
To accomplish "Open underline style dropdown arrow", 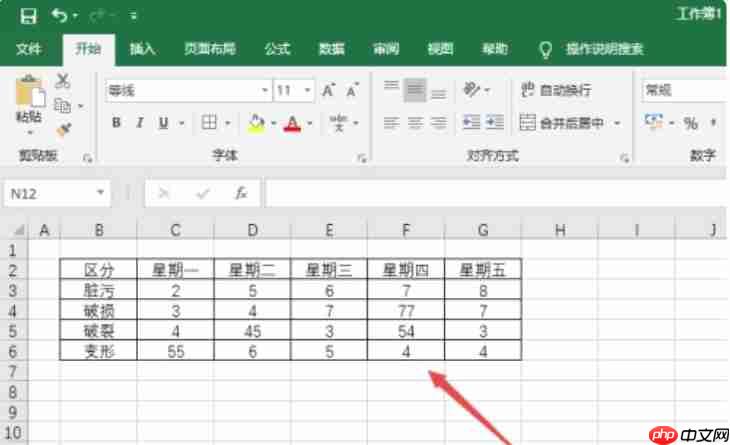I will (x=182, y=123).
